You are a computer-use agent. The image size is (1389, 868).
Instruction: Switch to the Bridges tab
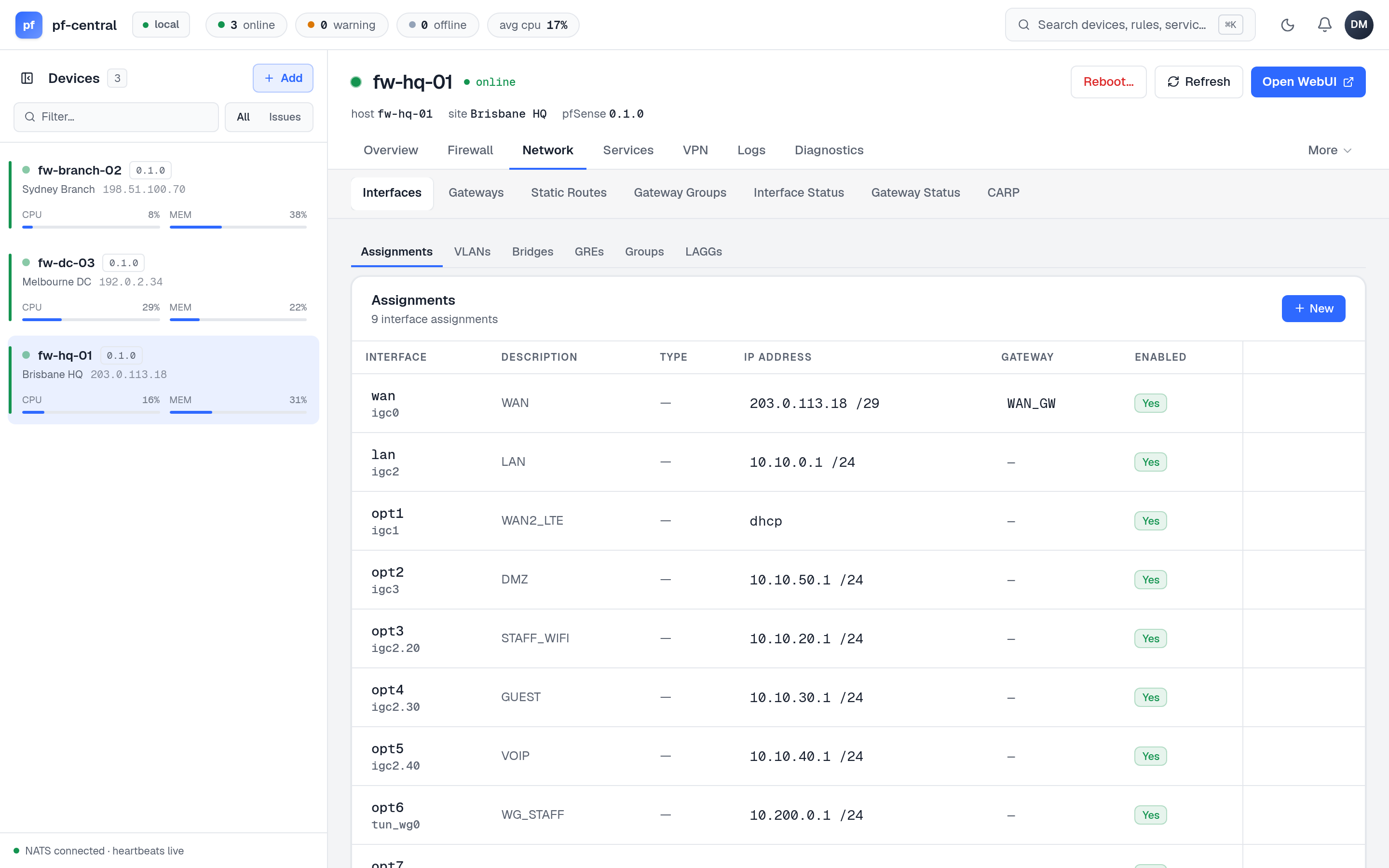532,251
